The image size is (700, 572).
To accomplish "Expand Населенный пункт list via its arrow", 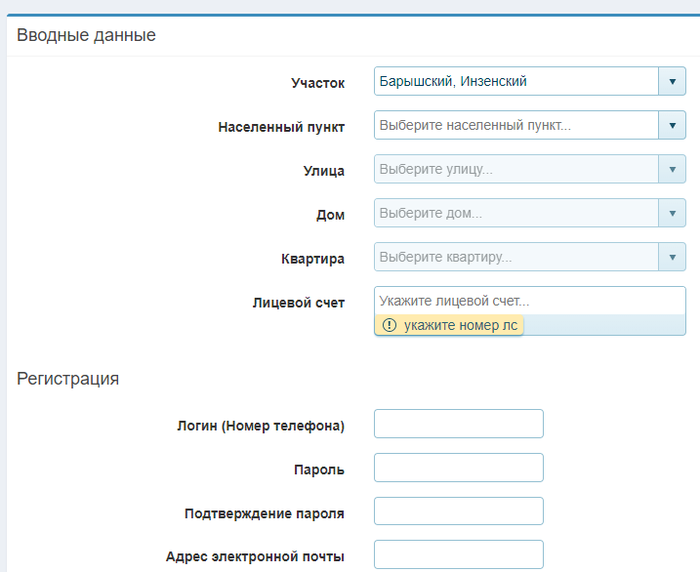I will click(671, 125).
